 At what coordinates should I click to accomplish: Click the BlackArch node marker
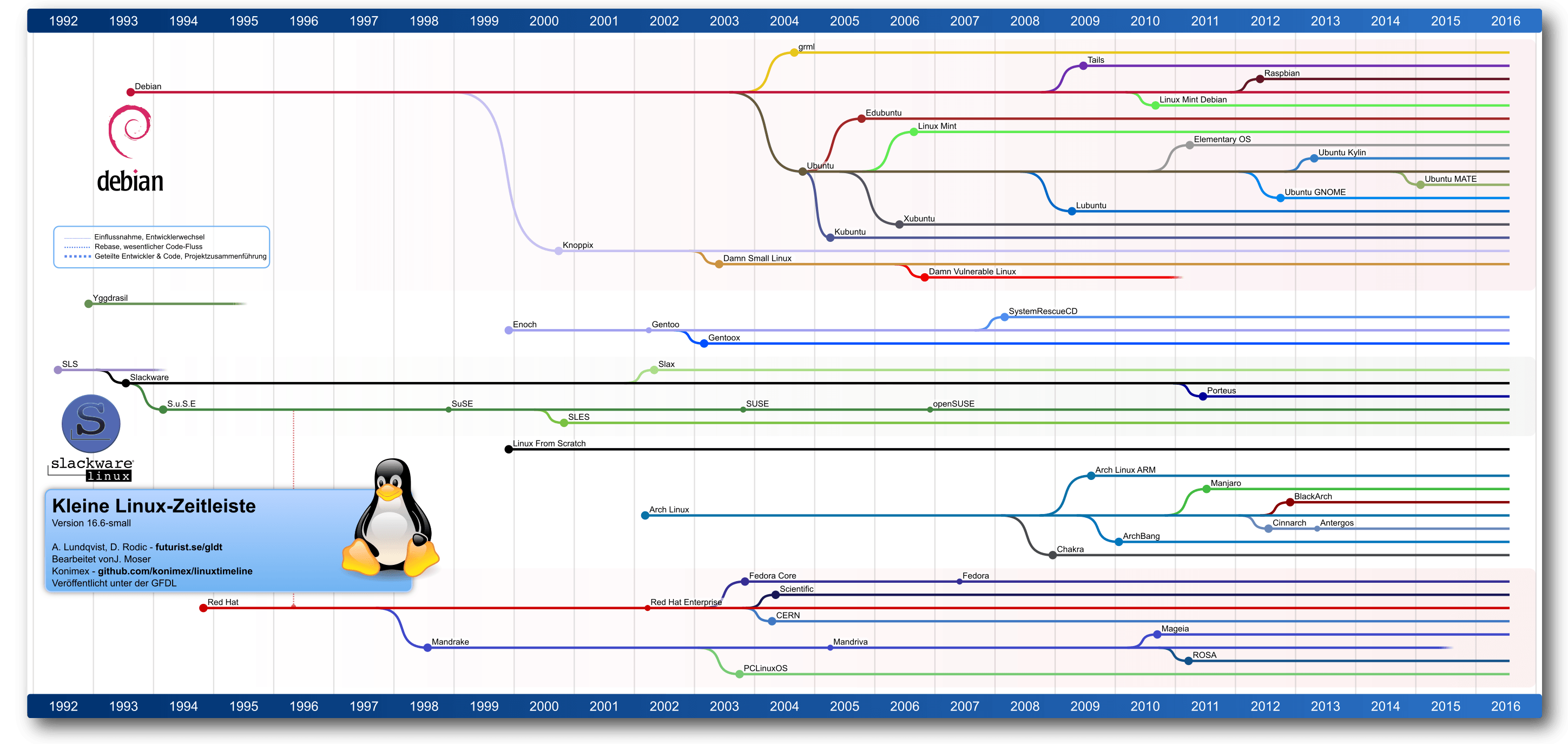(x=1290, y=502)
